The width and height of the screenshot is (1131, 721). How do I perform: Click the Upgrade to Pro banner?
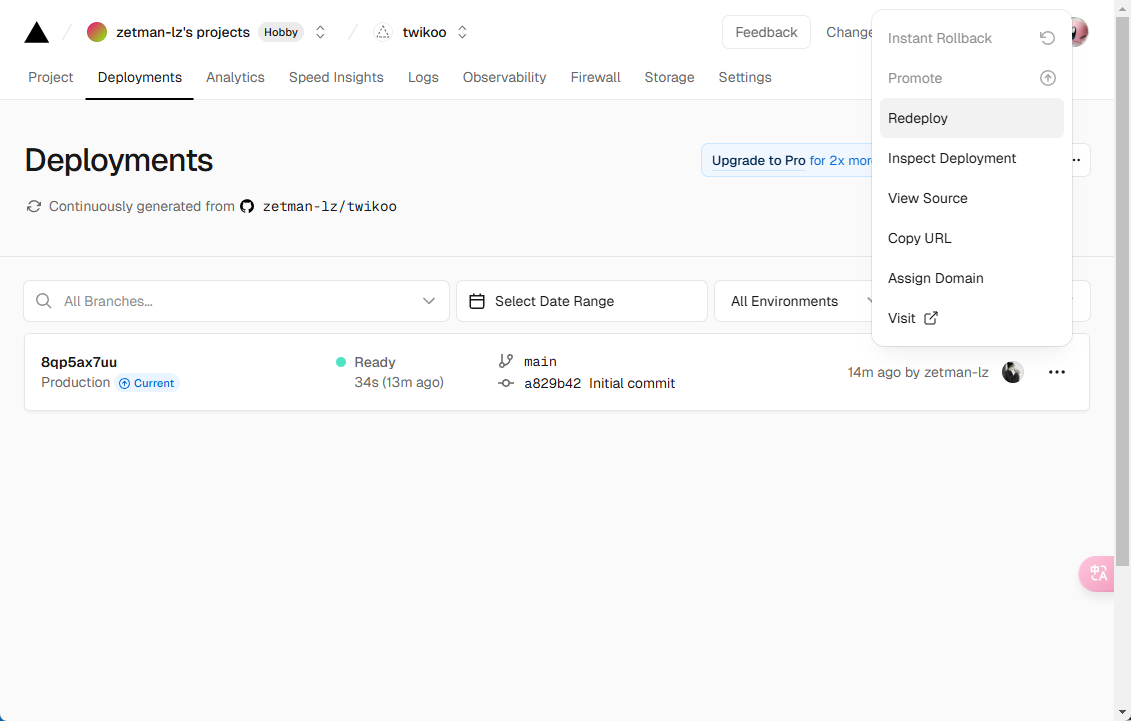[788, 160]
